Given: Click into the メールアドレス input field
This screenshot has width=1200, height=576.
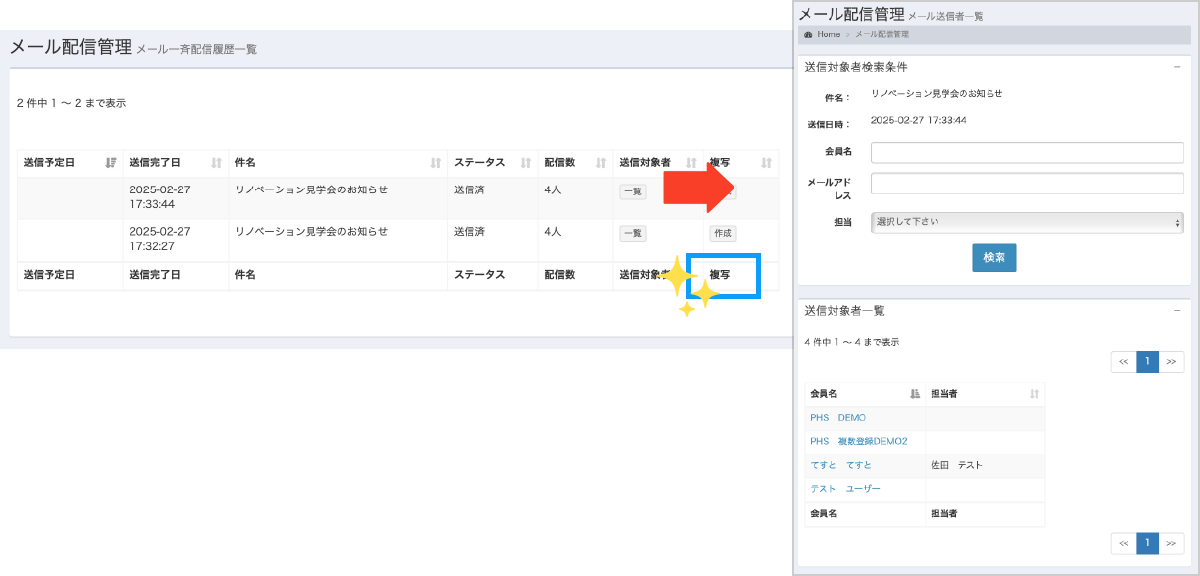Looking at the screenshot, I should [1027, 183].
